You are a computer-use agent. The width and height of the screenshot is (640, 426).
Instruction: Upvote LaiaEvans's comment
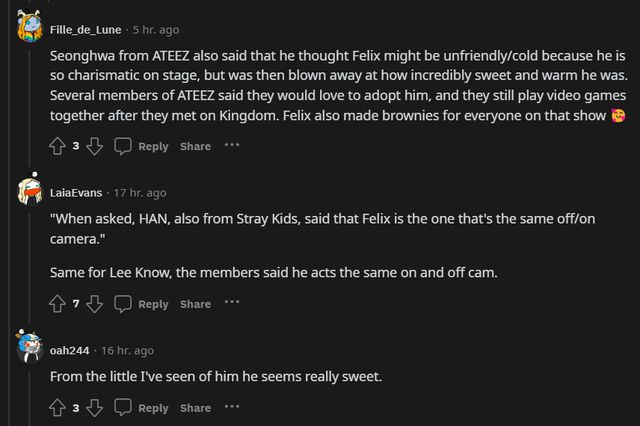click(x=58, y=304)
